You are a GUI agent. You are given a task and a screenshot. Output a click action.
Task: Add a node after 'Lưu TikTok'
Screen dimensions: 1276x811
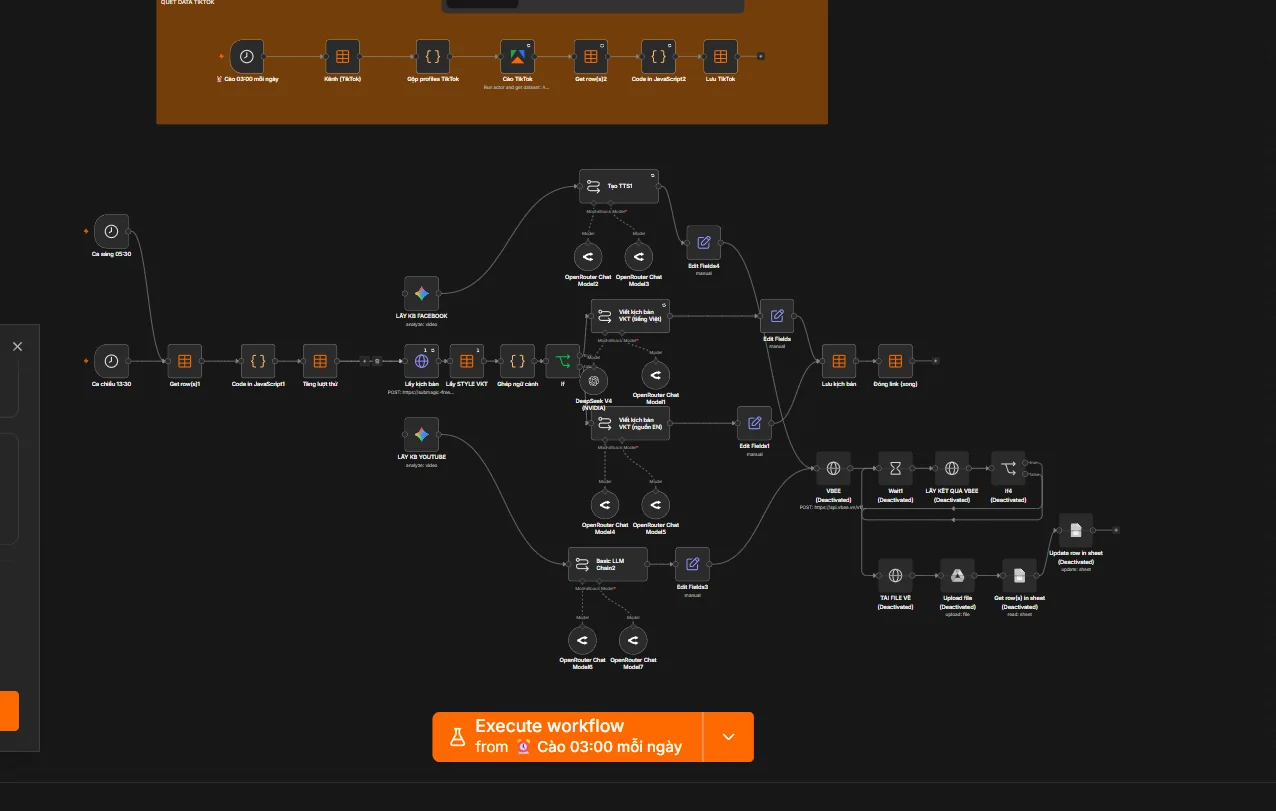(761, 56)
